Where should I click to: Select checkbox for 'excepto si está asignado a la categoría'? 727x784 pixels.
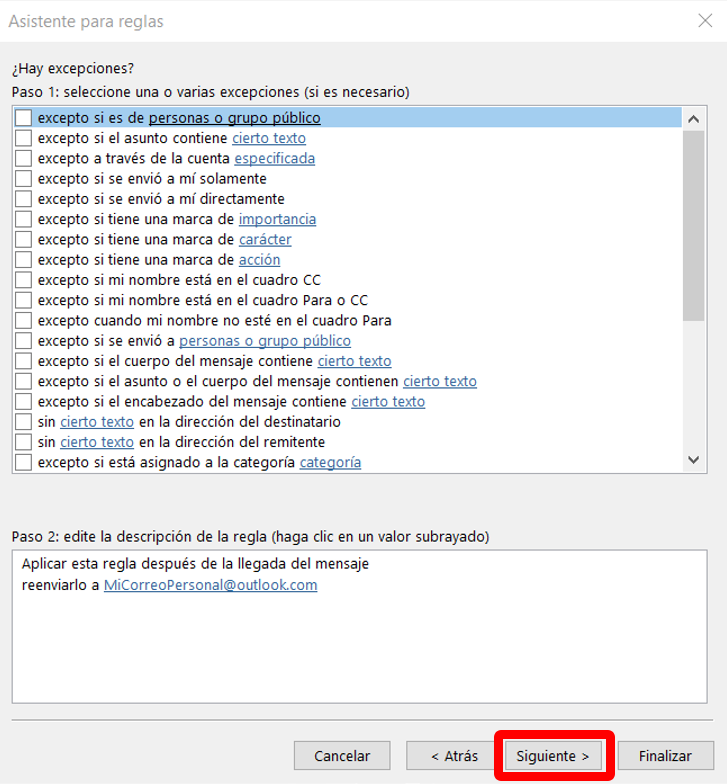[24, 463]
